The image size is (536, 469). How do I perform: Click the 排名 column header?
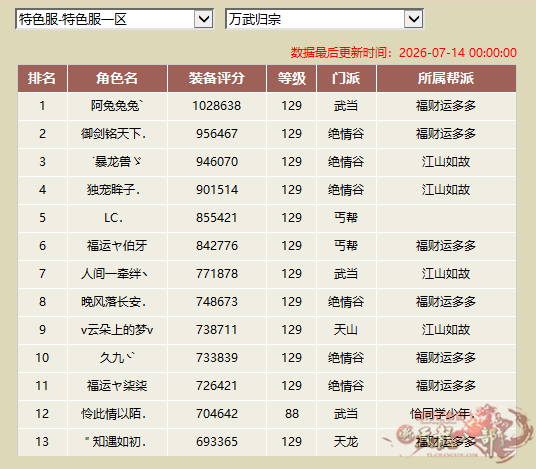point(42,78)
